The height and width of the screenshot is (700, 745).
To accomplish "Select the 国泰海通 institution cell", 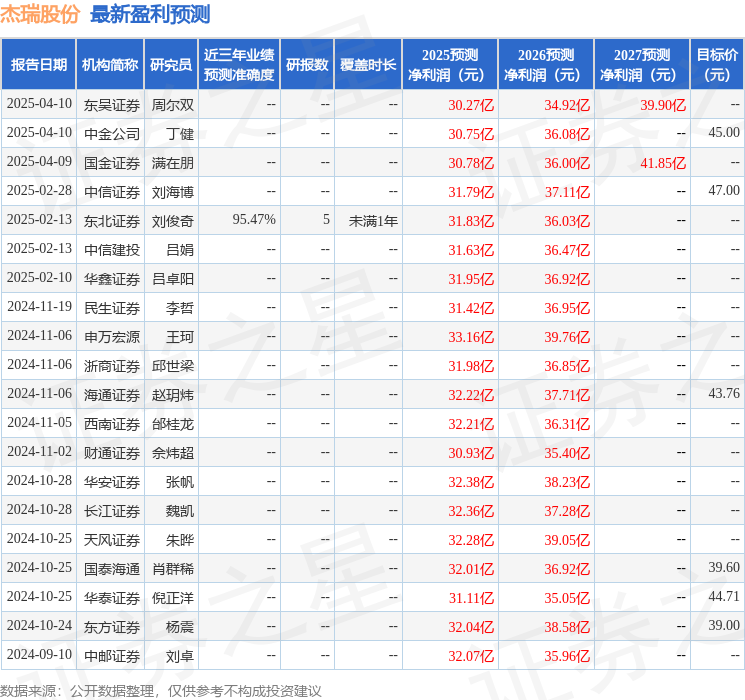I will 112,569.
